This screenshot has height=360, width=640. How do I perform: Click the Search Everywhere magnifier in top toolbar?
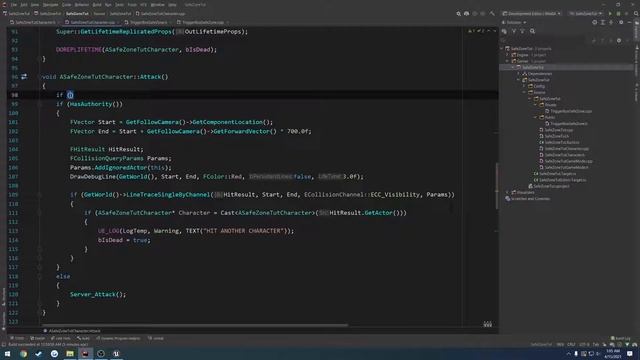tap(458, 13)
